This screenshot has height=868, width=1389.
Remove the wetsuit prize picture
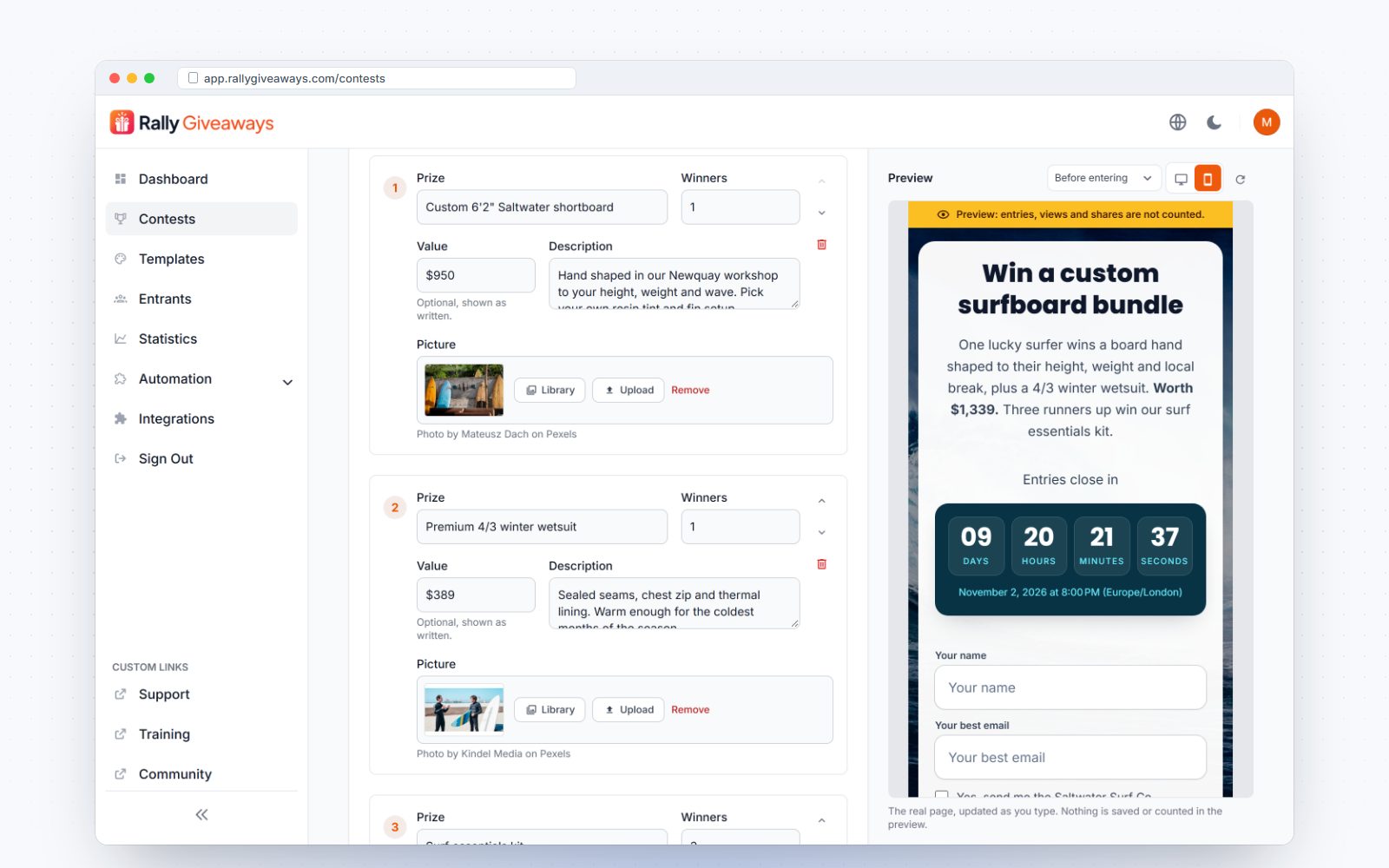click(x=690, y=710)
